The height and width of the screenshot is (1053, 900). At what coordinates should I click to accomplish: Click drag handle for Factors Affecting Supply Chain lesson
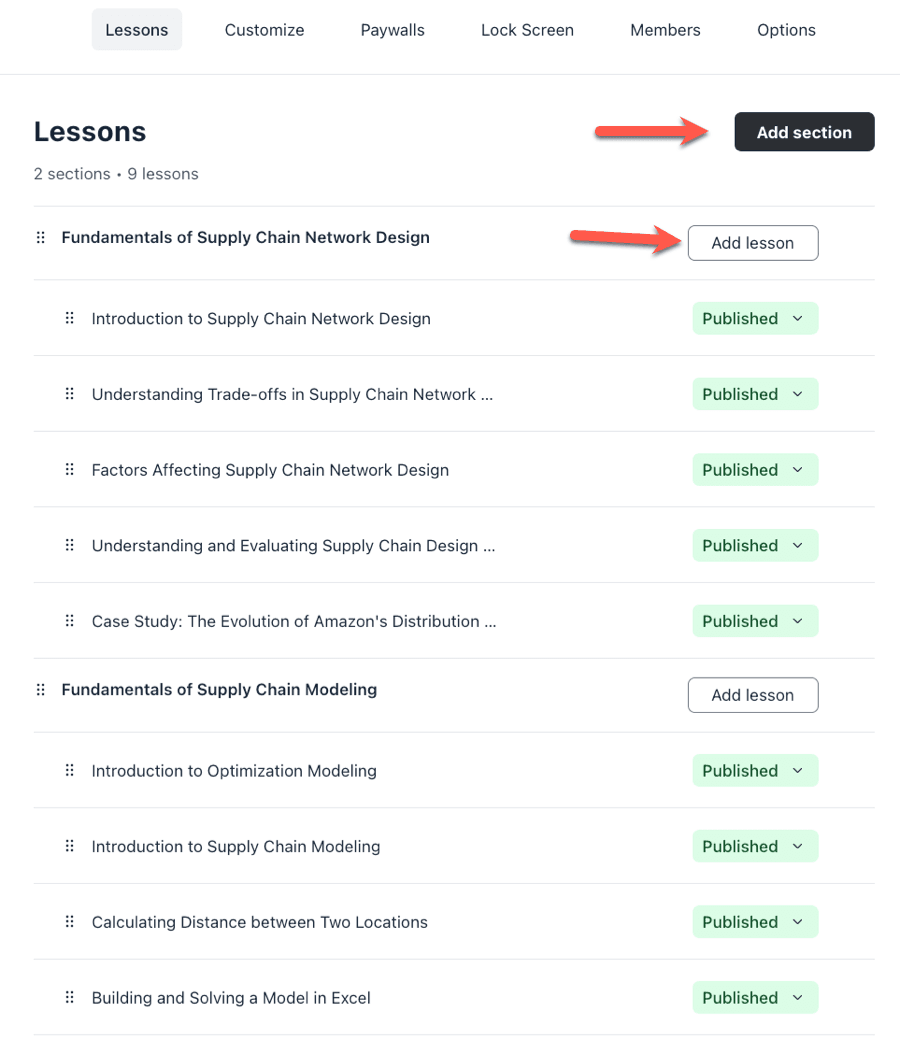click(70, 470)
